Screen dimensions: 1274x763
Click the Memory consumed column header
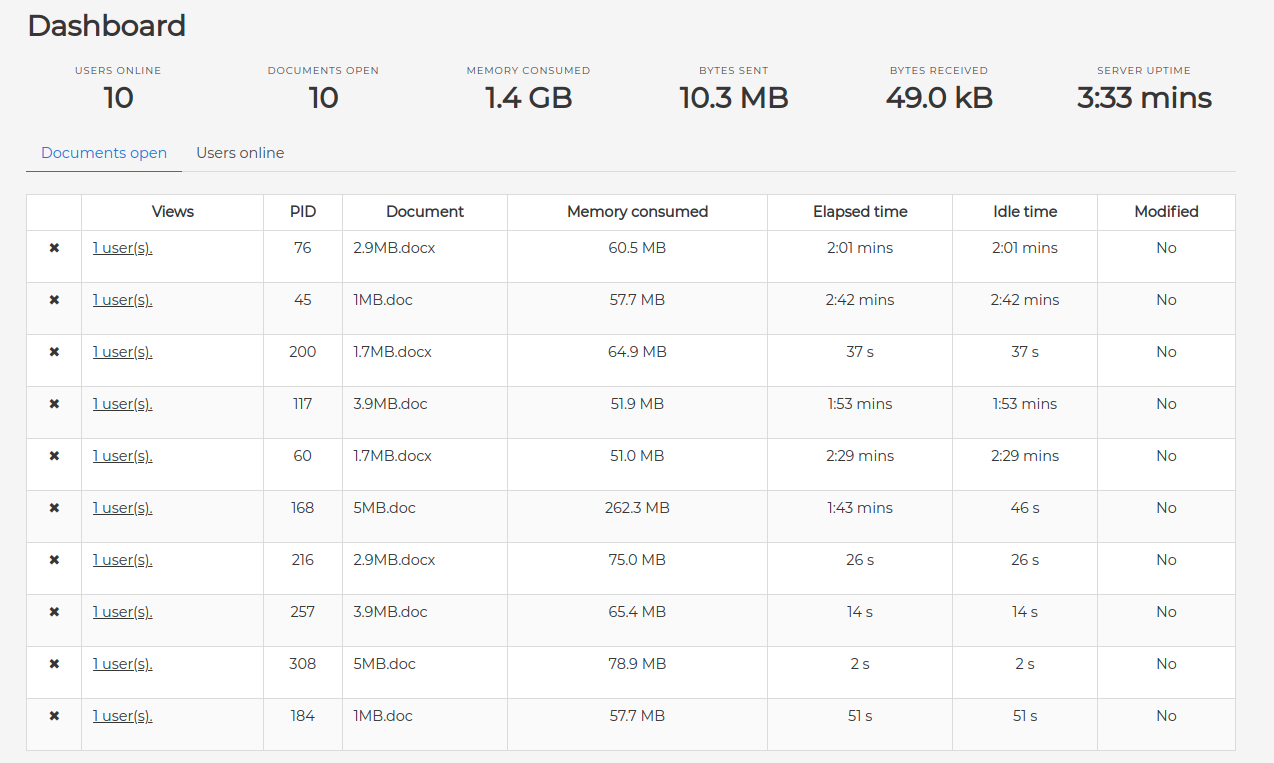[x=637, y=212]
